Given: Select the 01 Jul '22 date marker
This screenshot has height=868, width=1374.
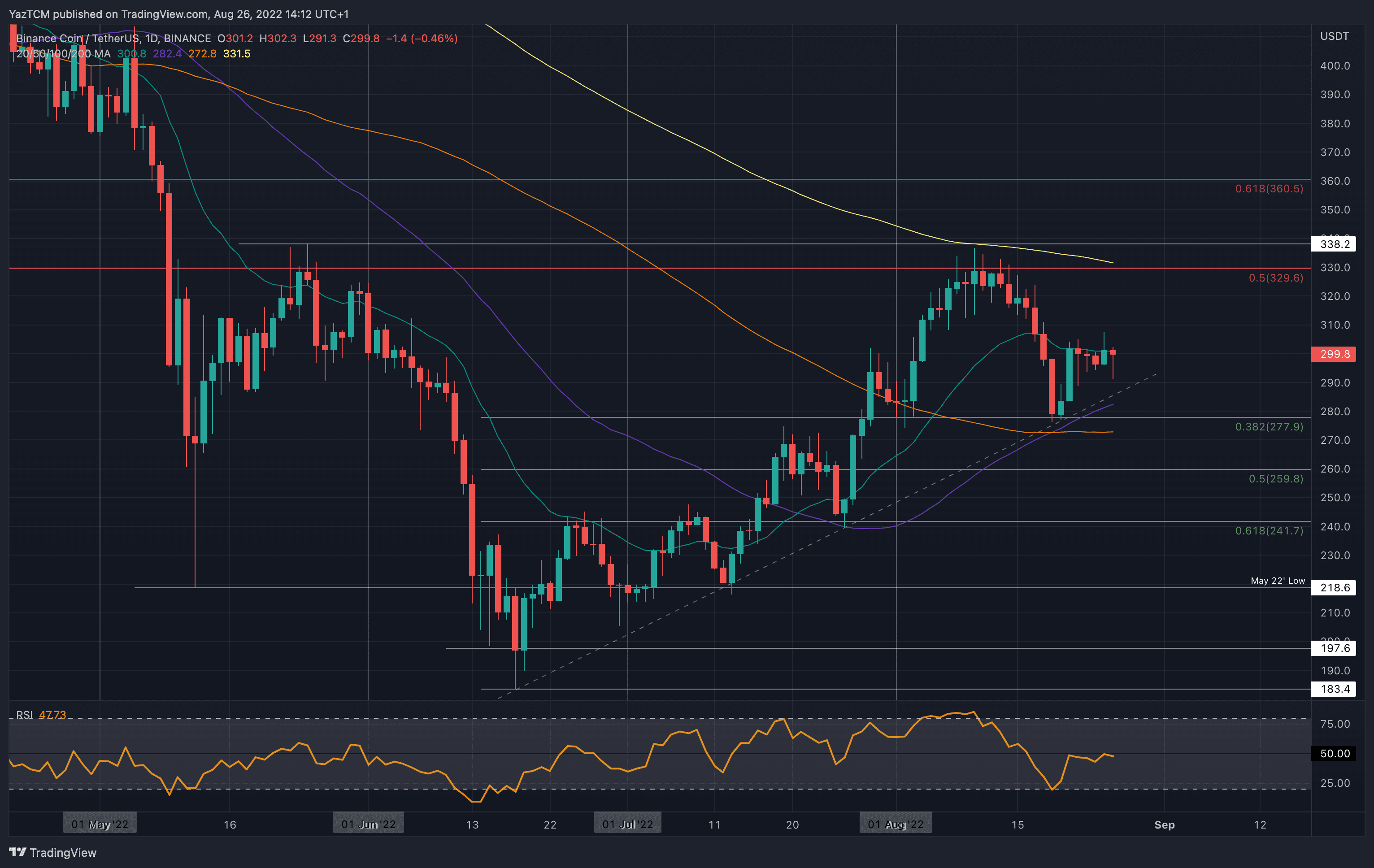Looking at the screenshot, I should click(x=628, y=824).
